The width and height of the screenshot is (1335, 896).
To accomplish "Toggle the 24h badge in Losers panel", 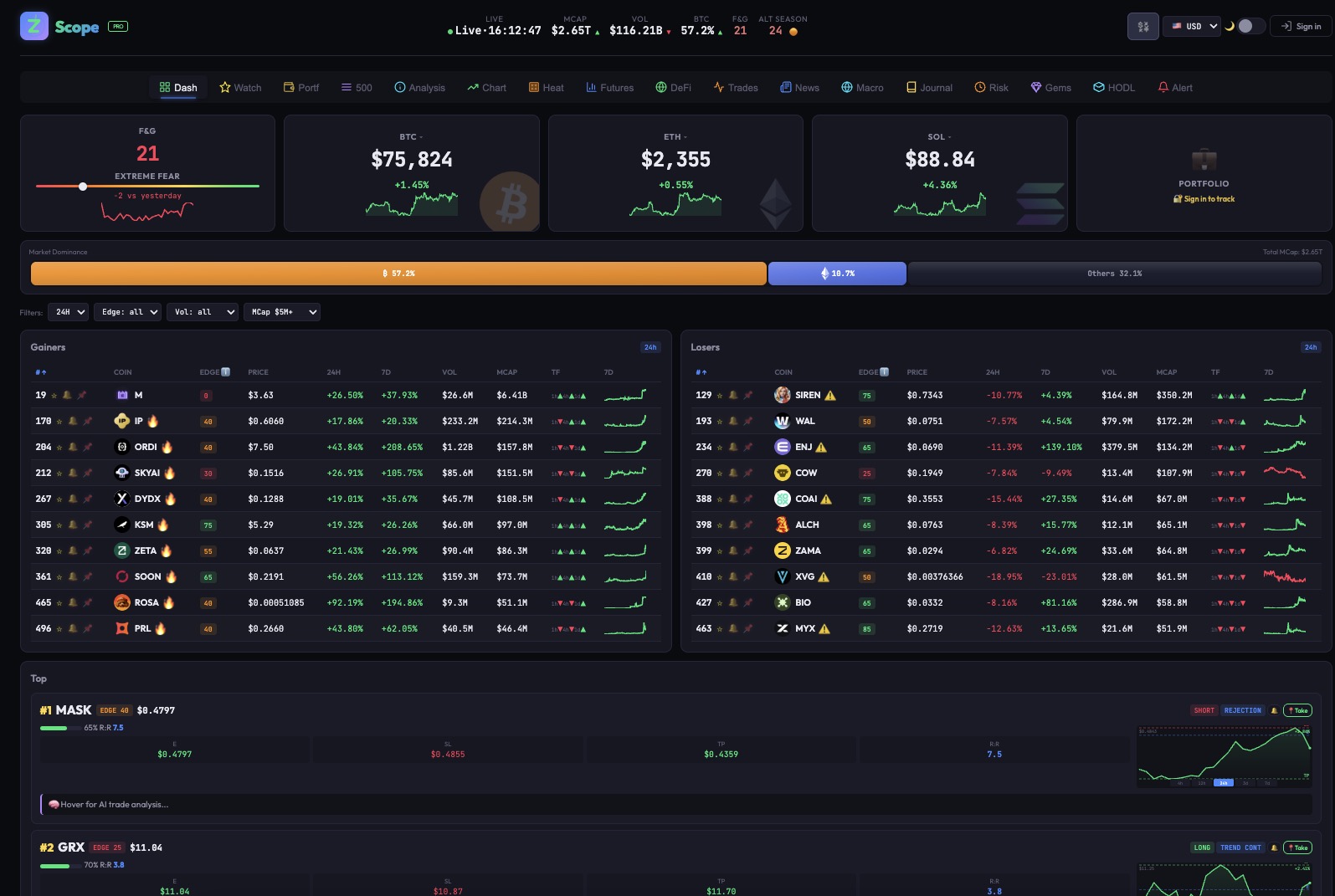I will coord(1311,347).
